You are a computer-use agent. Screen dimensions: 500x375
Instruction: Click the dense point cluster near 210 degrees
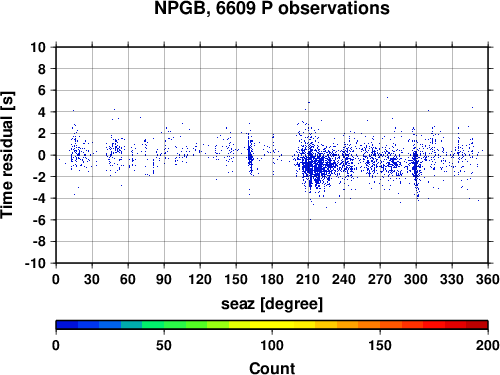[313, 165]
